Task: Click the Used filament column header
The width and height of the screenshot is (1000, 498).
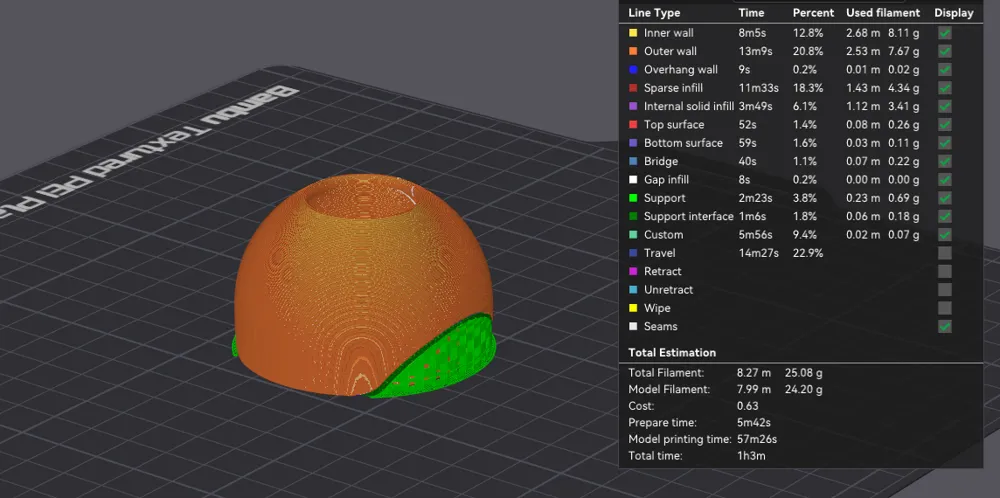Action: 883,13
